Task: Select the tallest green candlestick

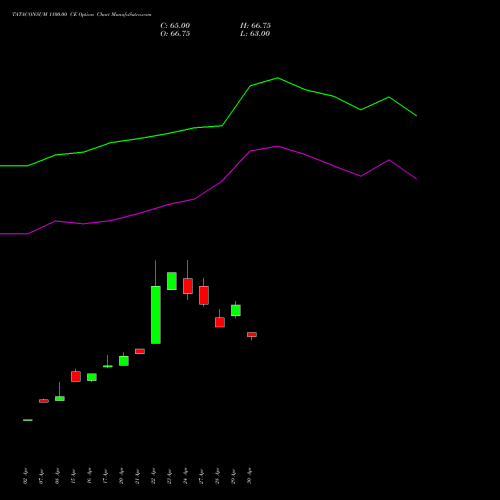Action: click(x=156, y=315)
